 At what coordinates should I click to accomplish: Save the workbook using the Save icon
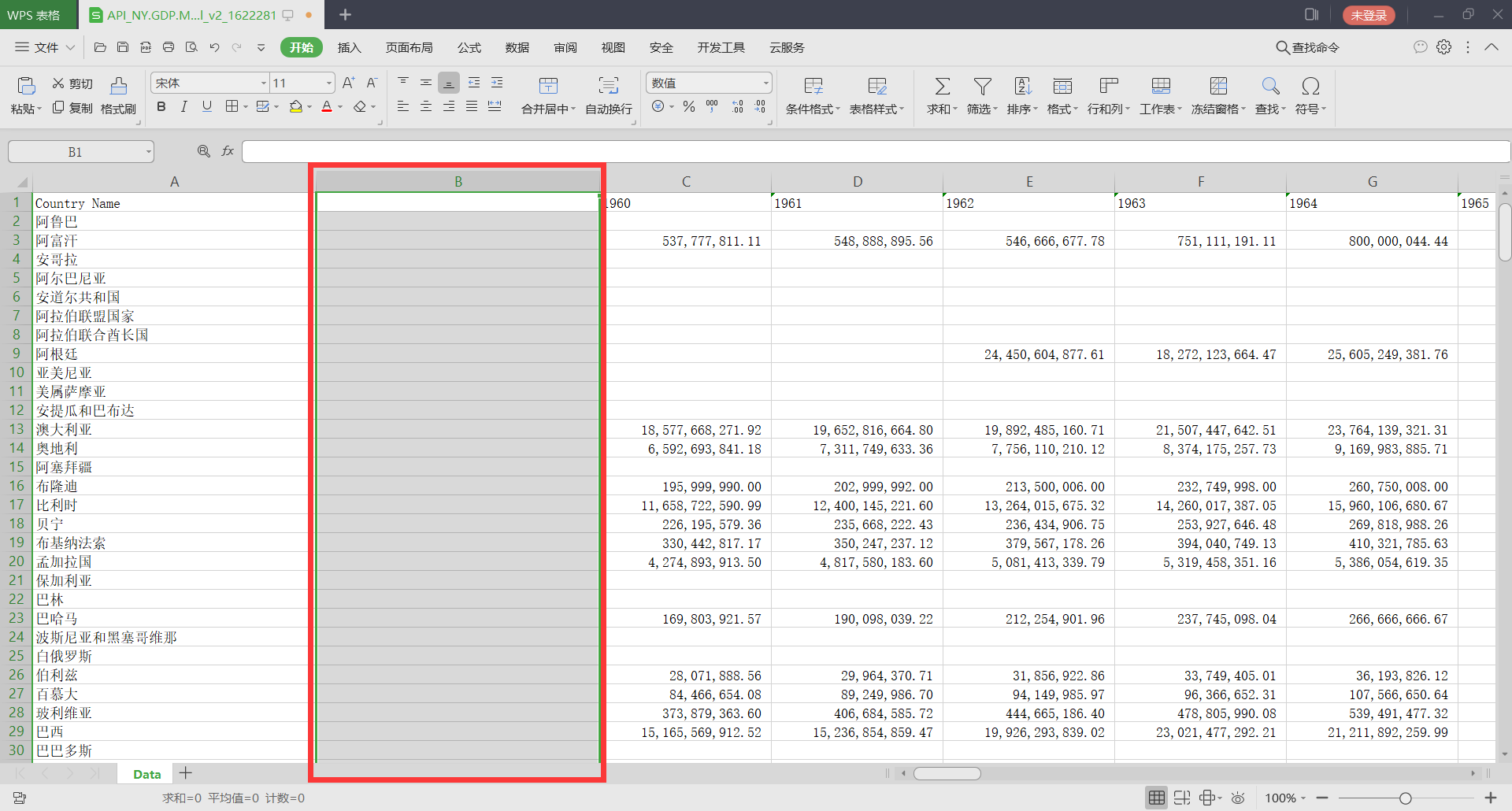(123, 47)
